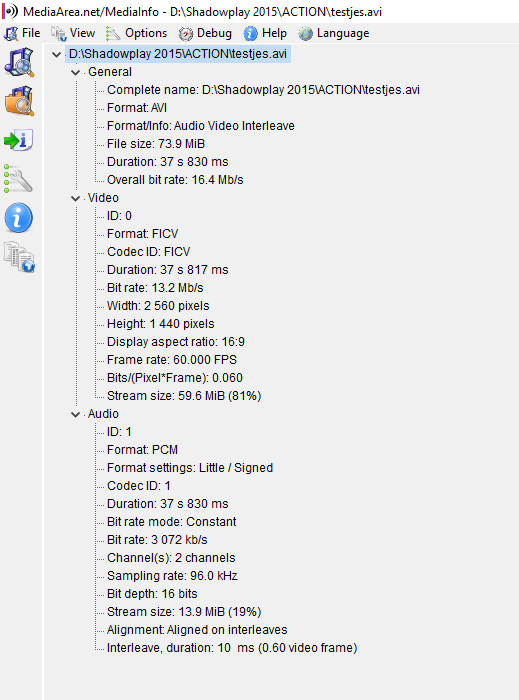
Task: Select the Overall bit rate: 16.4 Mb/s entry
Action: click(x=175, y=180)
